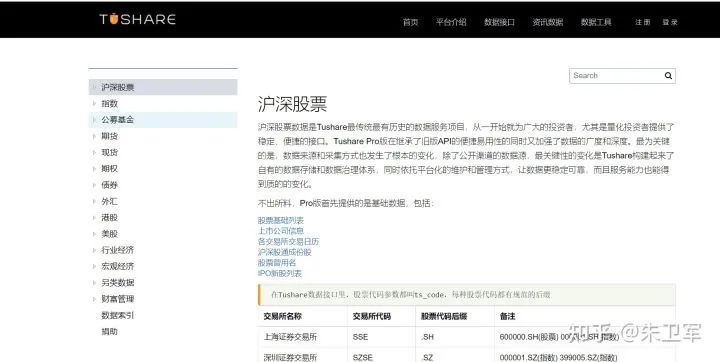Click the ts_code note box
The width and height of the screenshot is (720, 362).
pyautogui.click(x=467, y=295)
